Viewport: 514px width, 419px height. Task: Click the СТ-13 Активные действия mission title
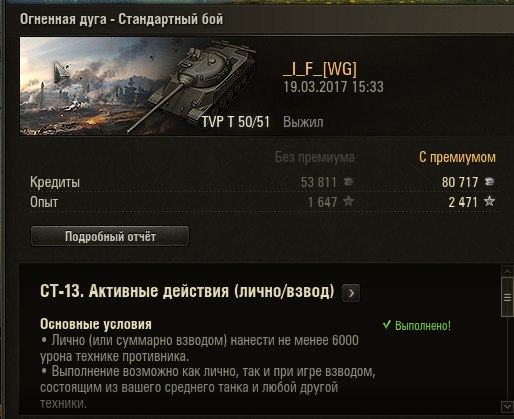click(x=187, y=291)
